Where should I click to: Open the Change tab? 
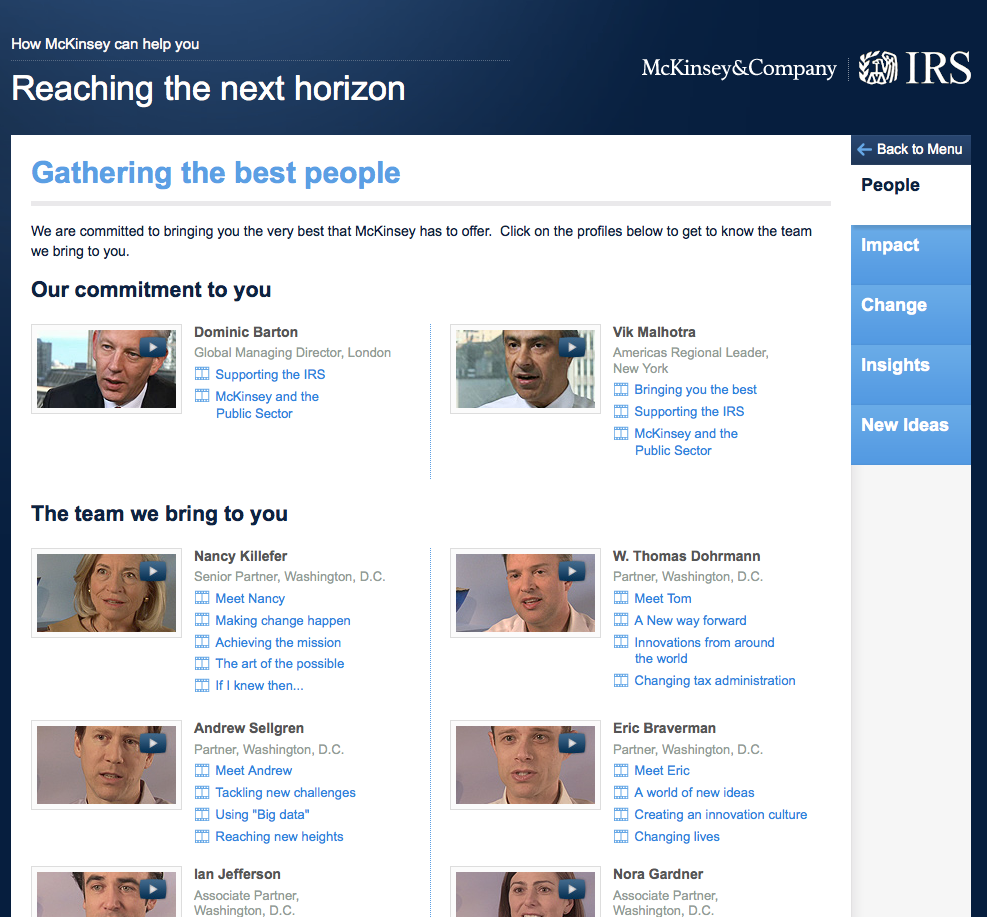[910, 315]
